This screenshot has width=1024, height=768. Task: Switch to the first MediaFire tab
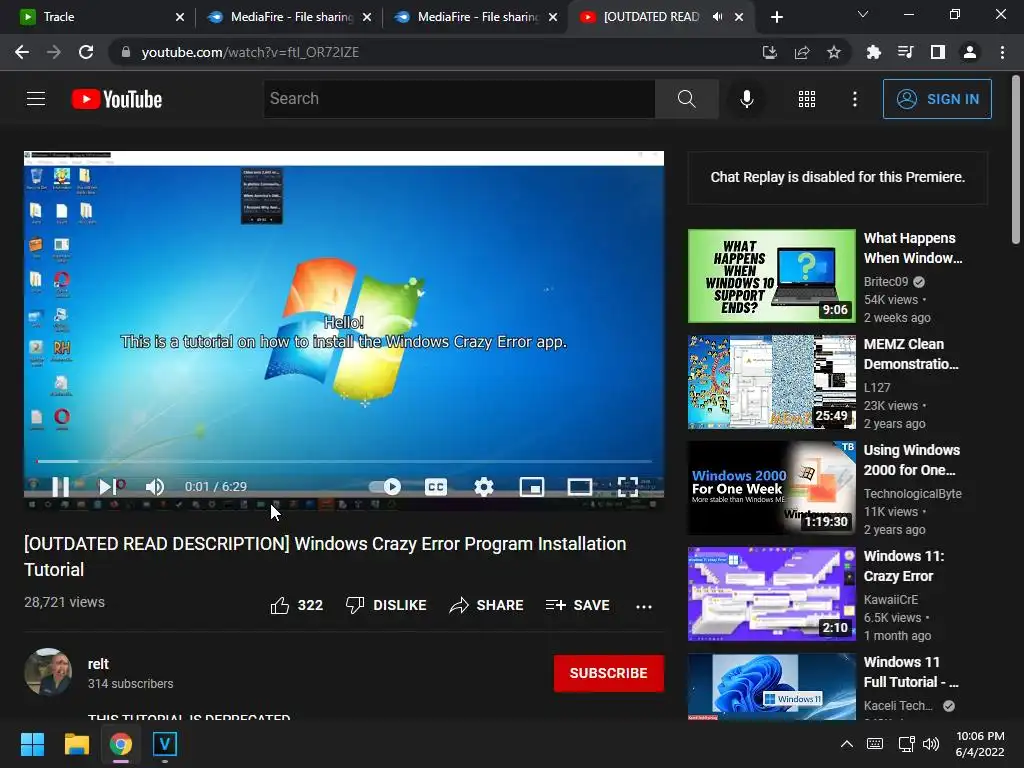[x=289, y=17]
